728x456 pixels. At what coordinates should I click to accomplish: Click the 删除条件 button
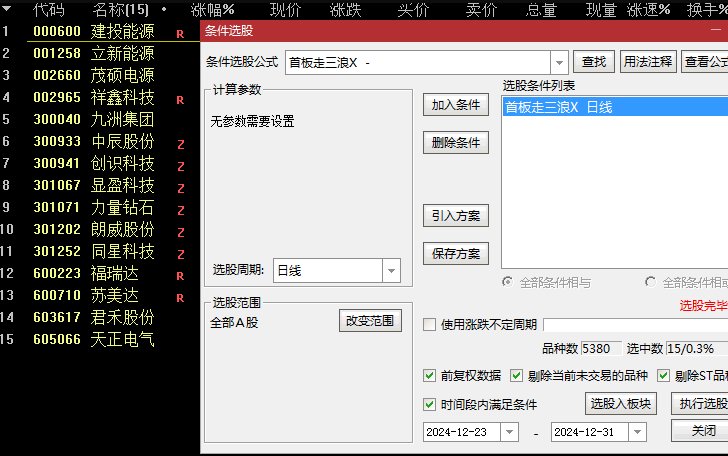point(456,143)
